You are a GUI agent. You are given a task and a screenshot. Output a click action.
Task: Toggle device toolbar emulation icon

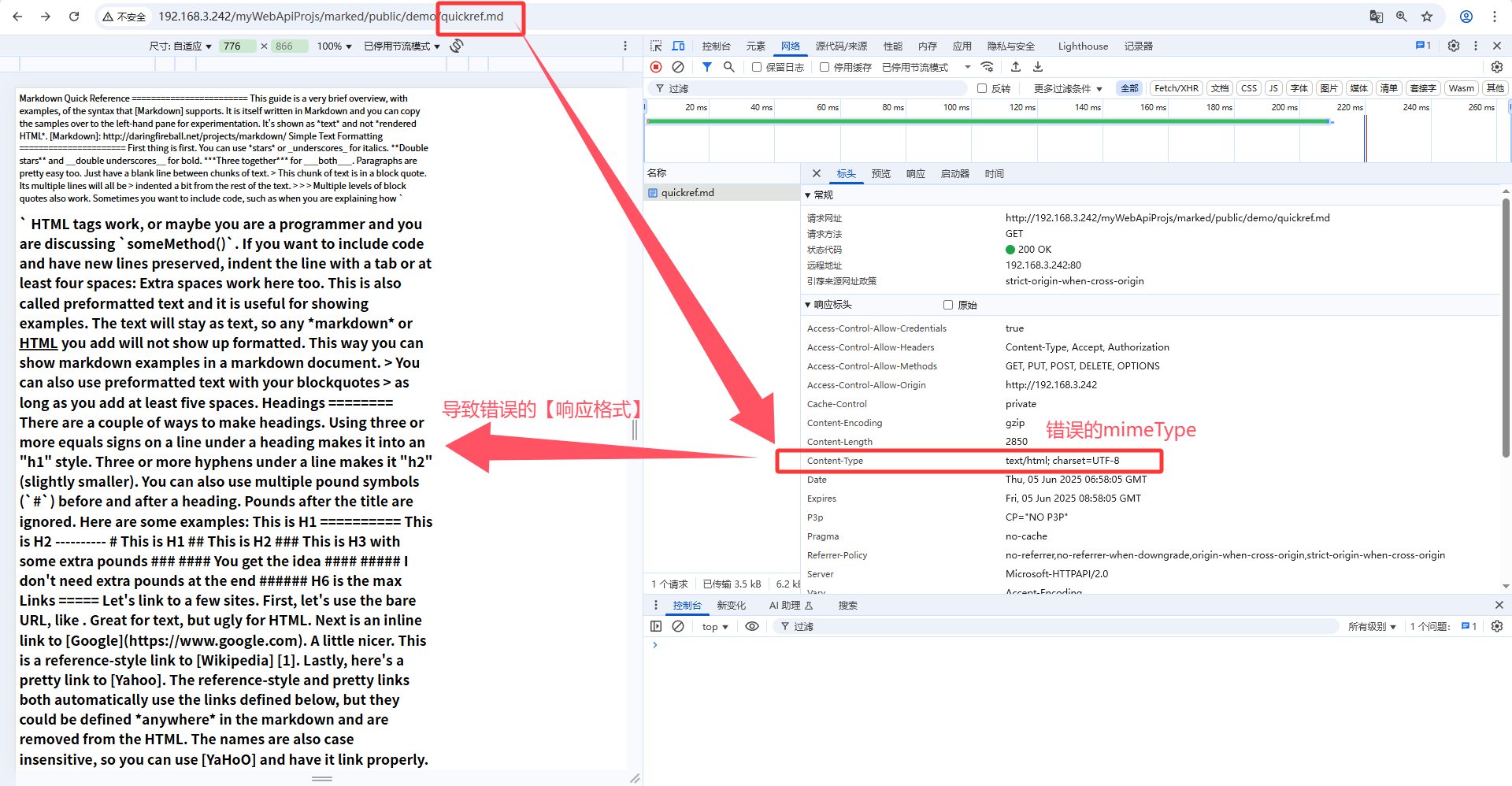678,46
